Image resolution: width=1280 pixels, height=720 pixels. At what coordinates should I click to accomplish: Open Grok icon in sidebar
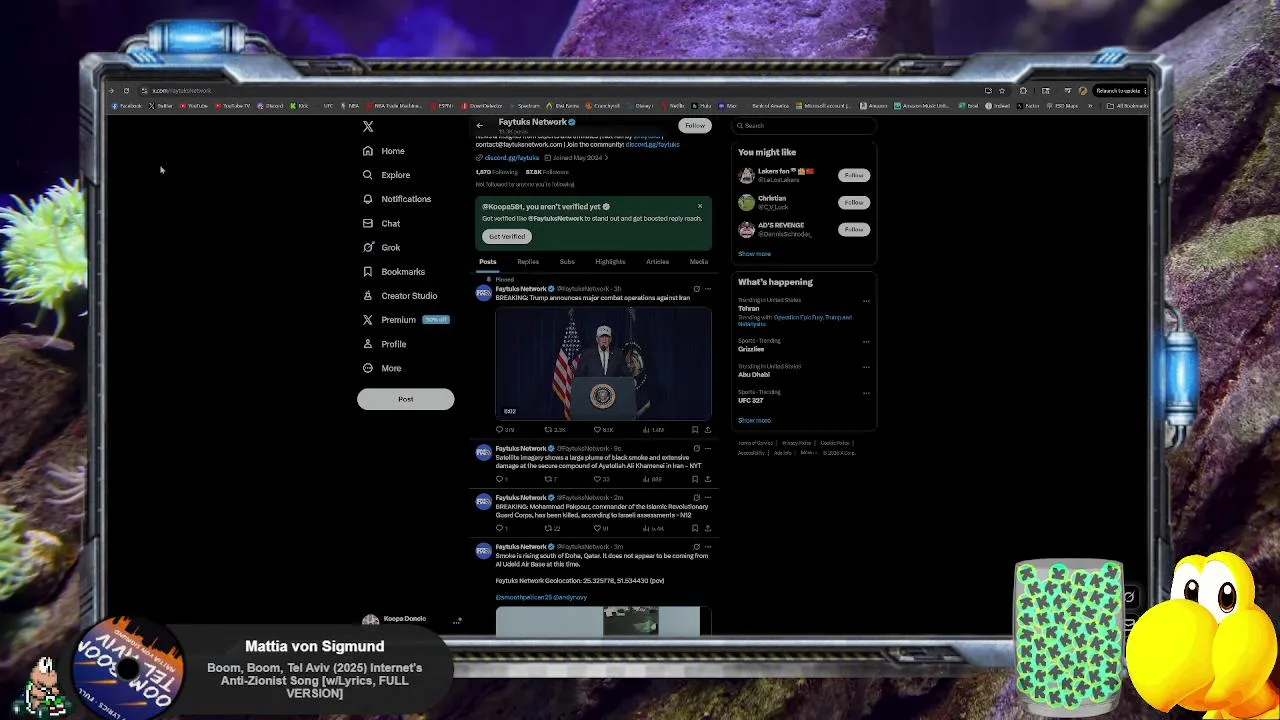click(x=368, y=247)
